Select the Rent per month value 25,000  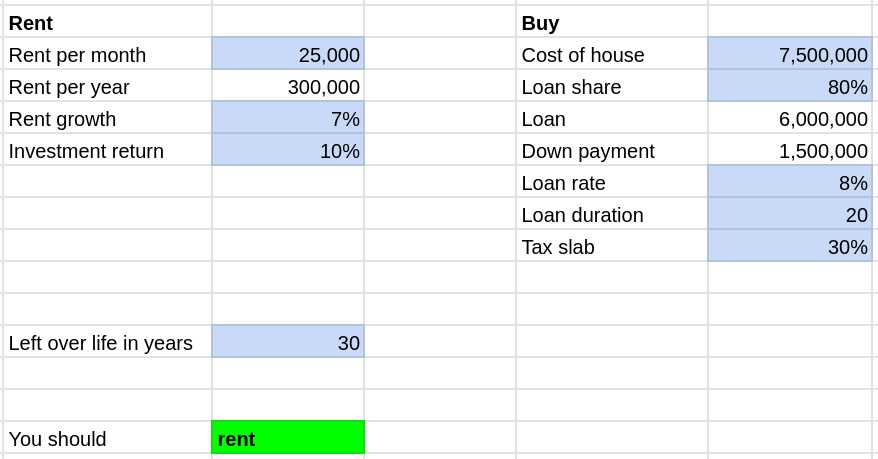tap(288, 54)
